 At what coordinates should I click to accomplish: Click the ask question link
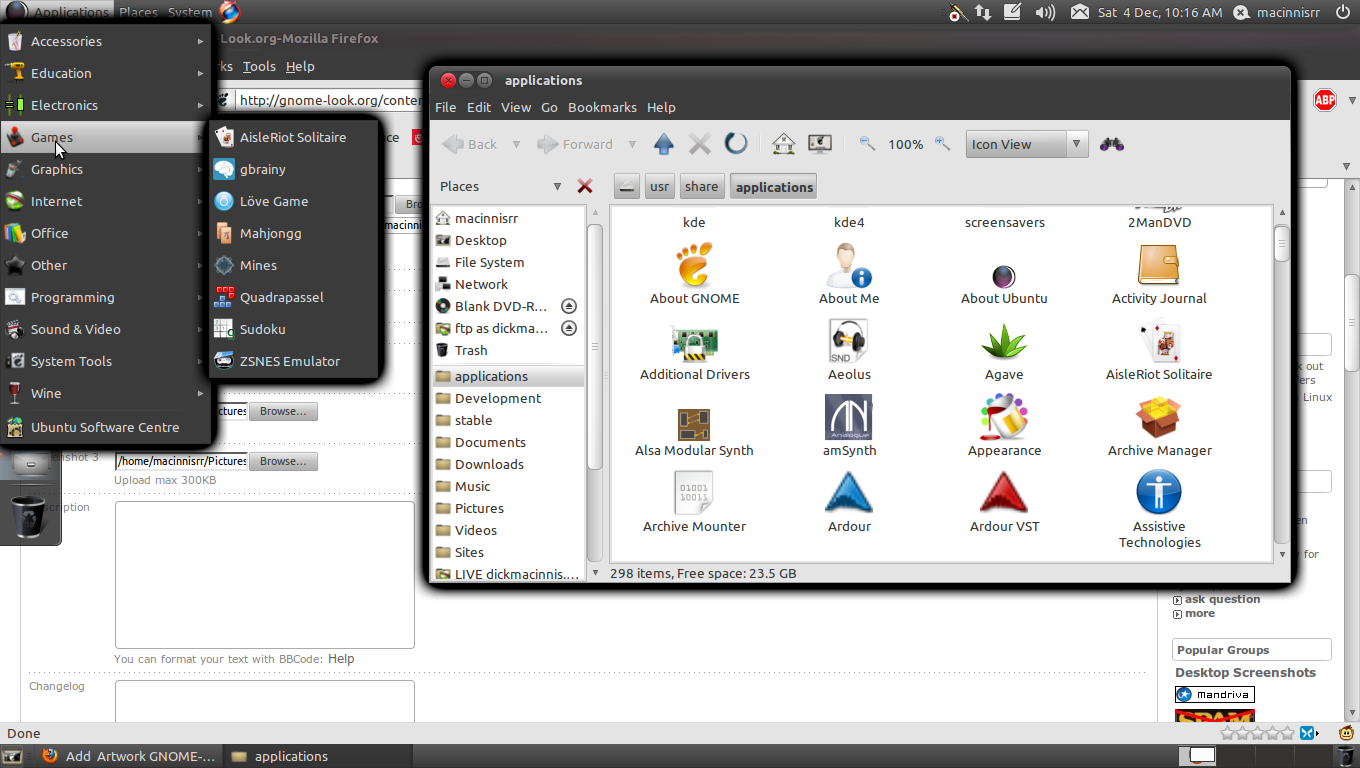tap(1222, 599)
